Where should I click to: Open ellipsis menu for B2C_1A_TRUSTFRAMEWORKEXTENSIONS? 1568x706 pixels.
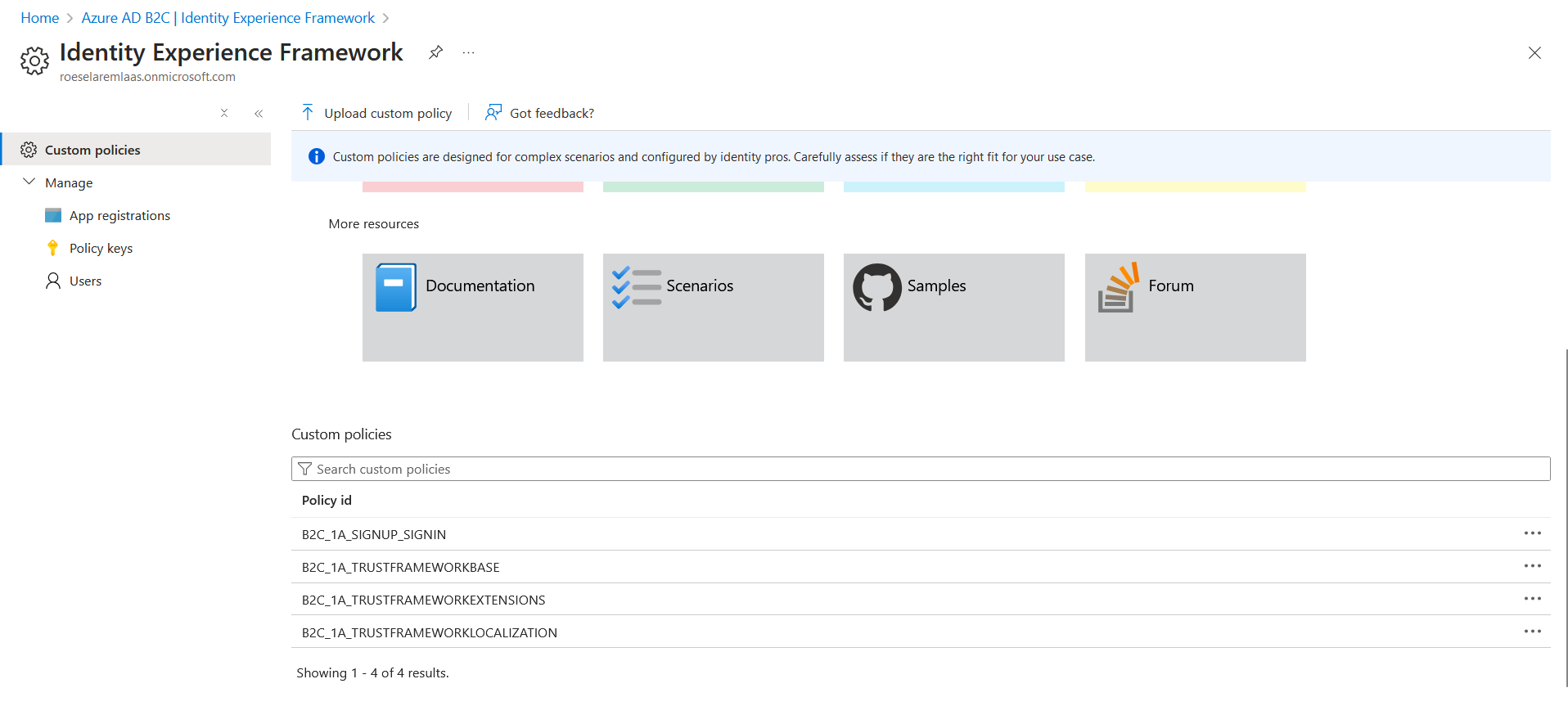(x=1533, y=599)
